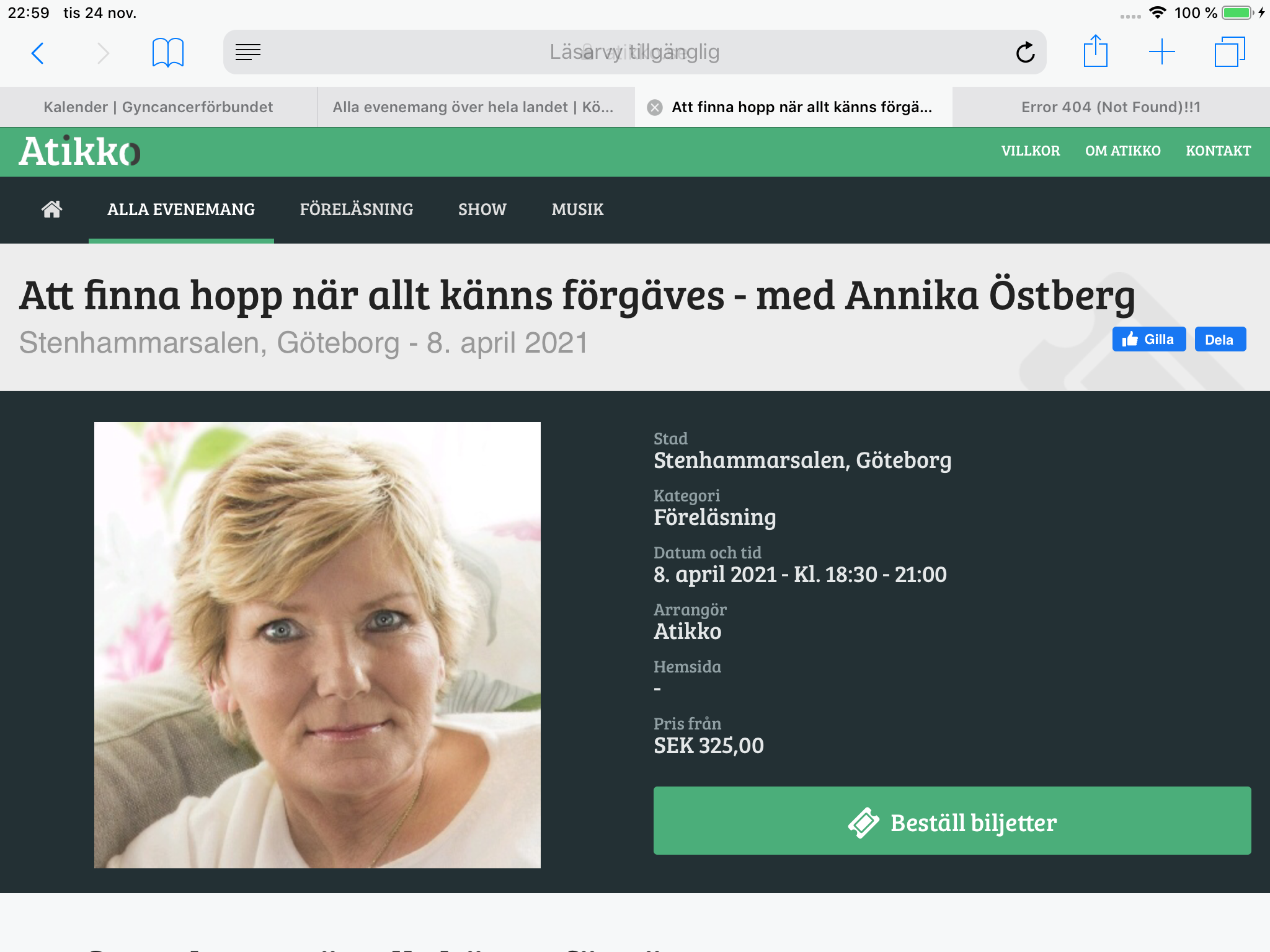
Task: Go to home icon in navigation bar
Action: [x=52, y=209]
